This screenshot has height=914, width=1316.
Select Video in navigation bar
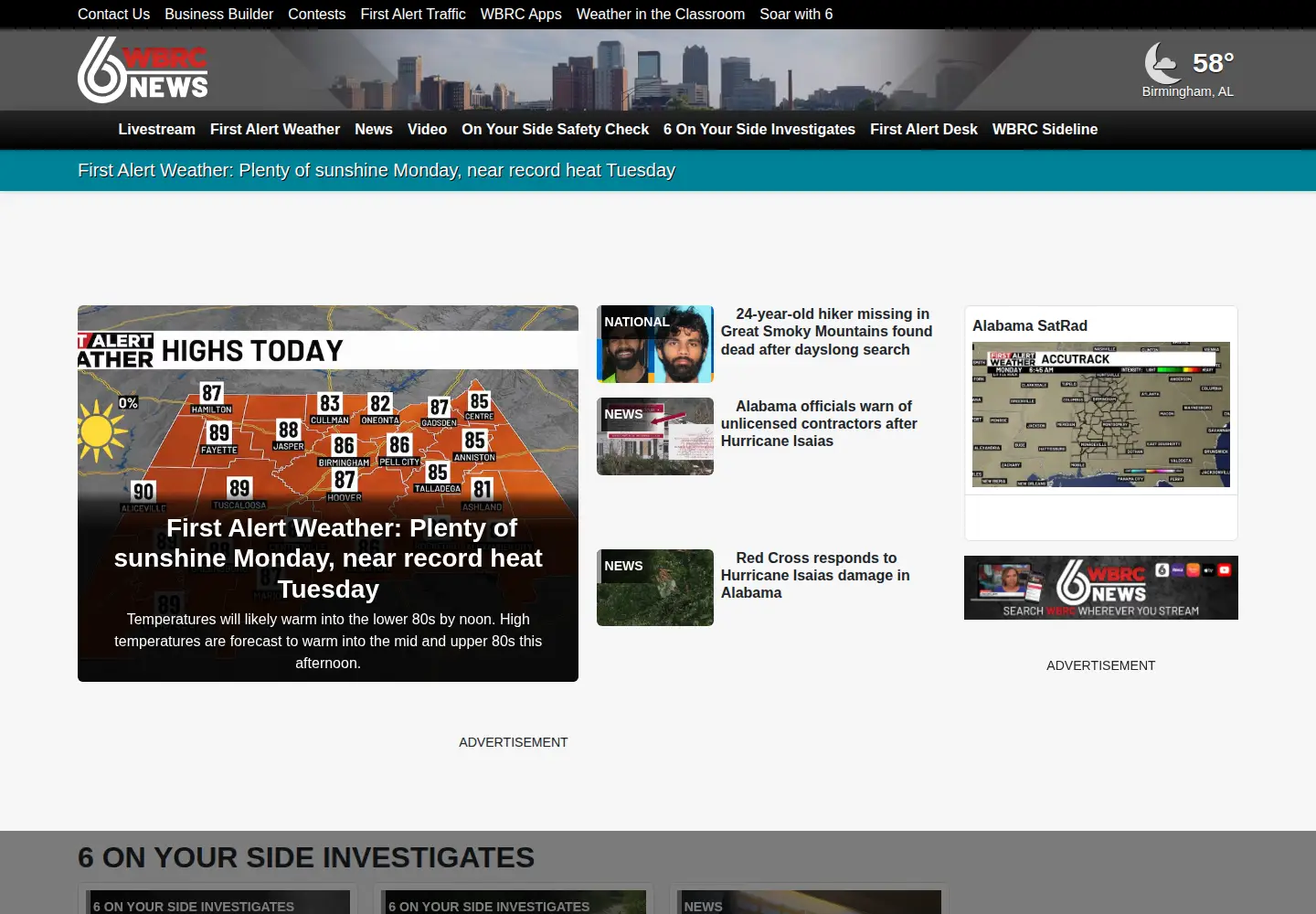coord(427,130)
